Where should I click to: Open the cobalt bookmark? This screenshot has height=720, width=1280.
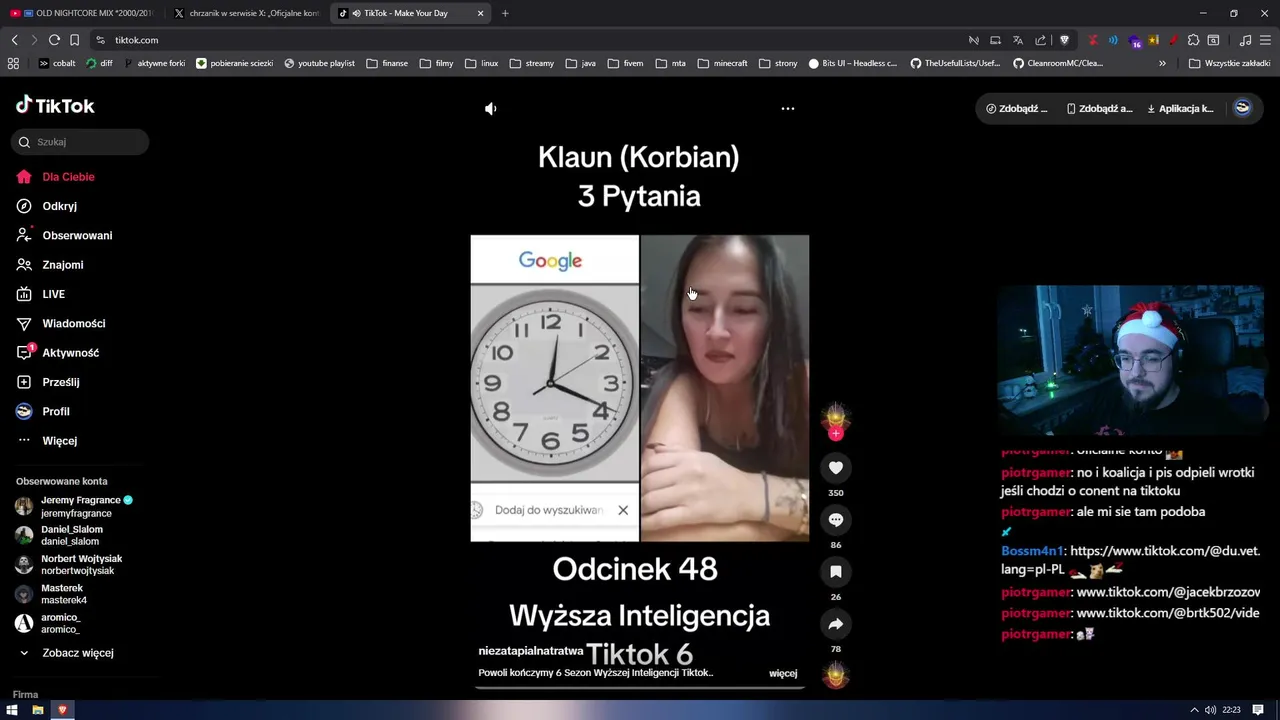click(x=57, y=63)
